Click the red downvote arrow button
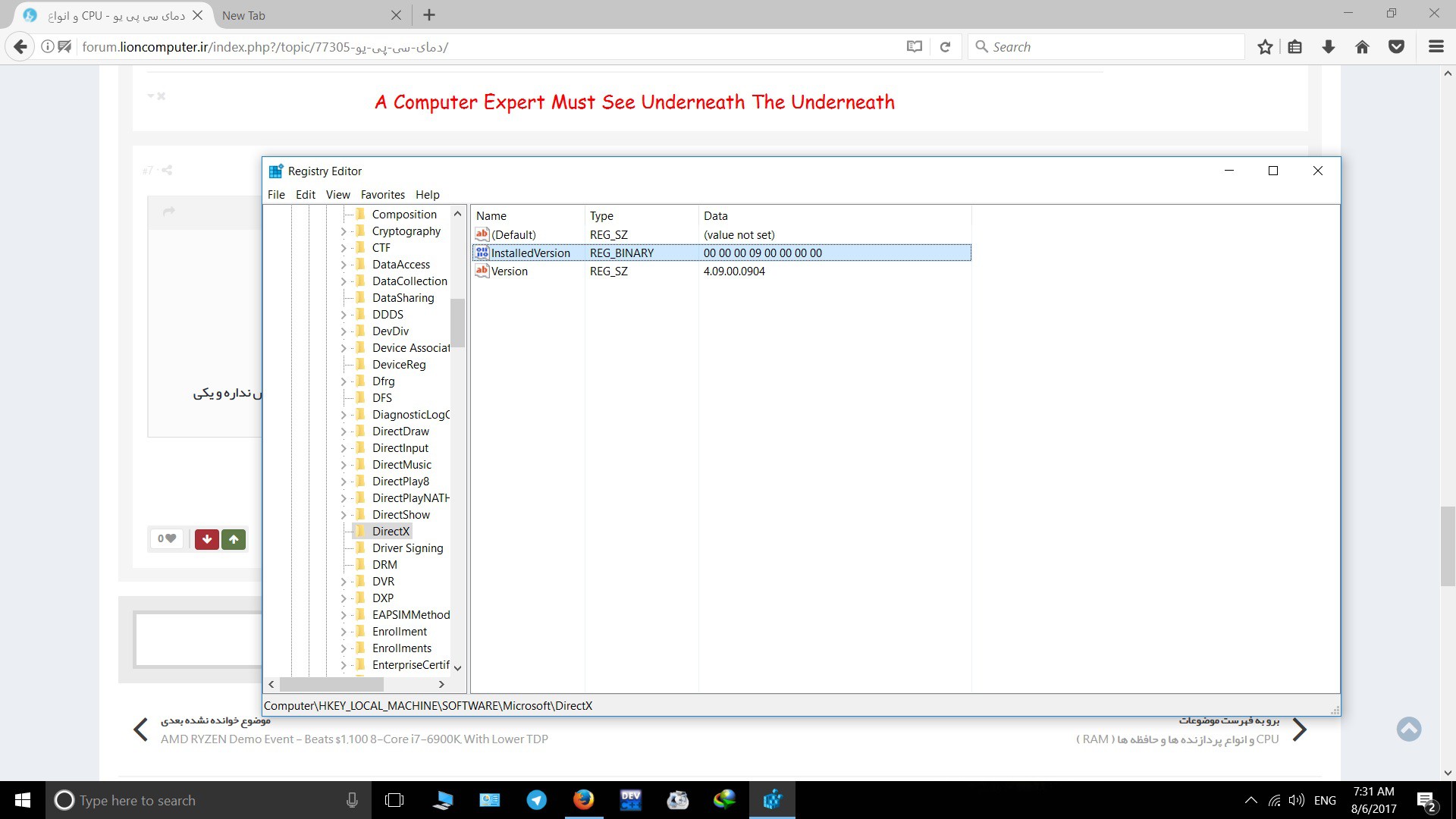This screenshot has width=1456, height=819. pos(206,539)
